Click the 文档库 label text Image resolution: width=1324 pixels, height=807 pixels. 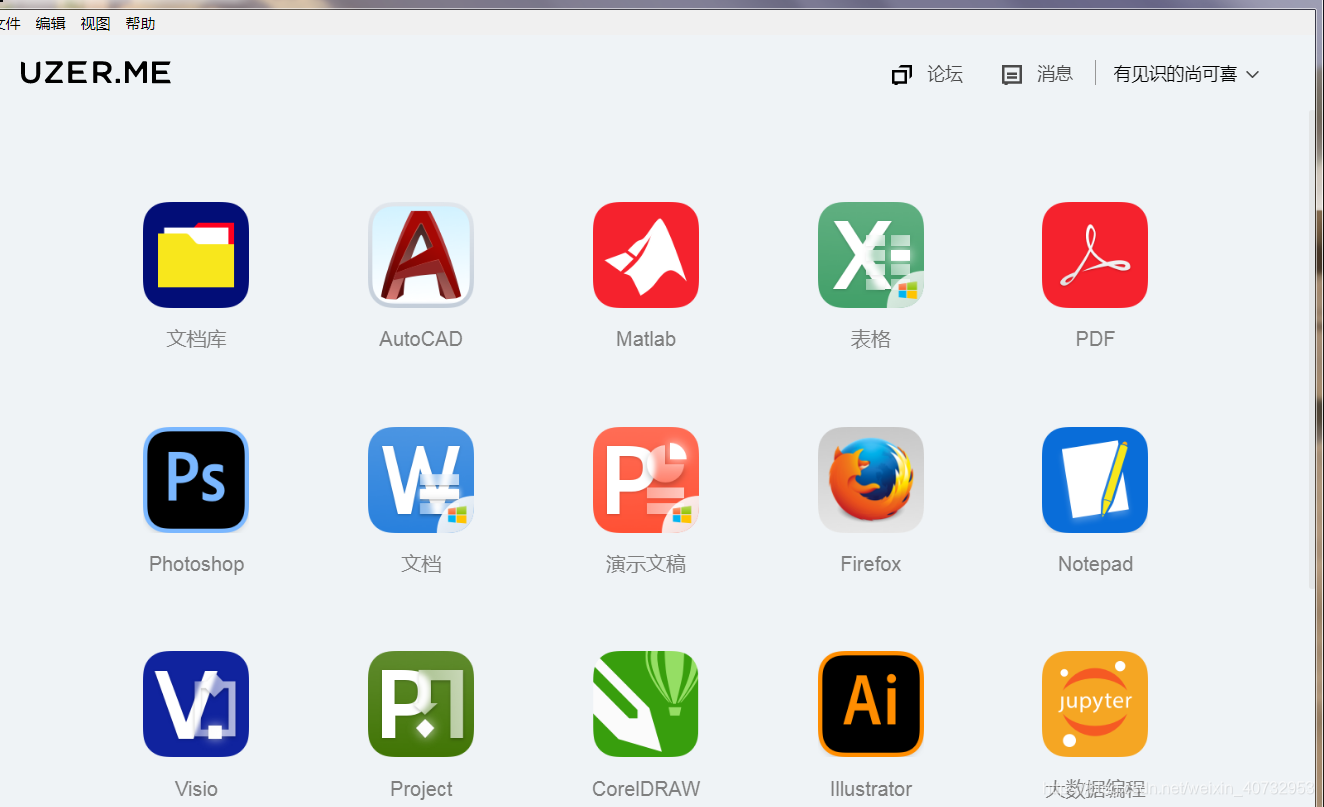(196, 339)
